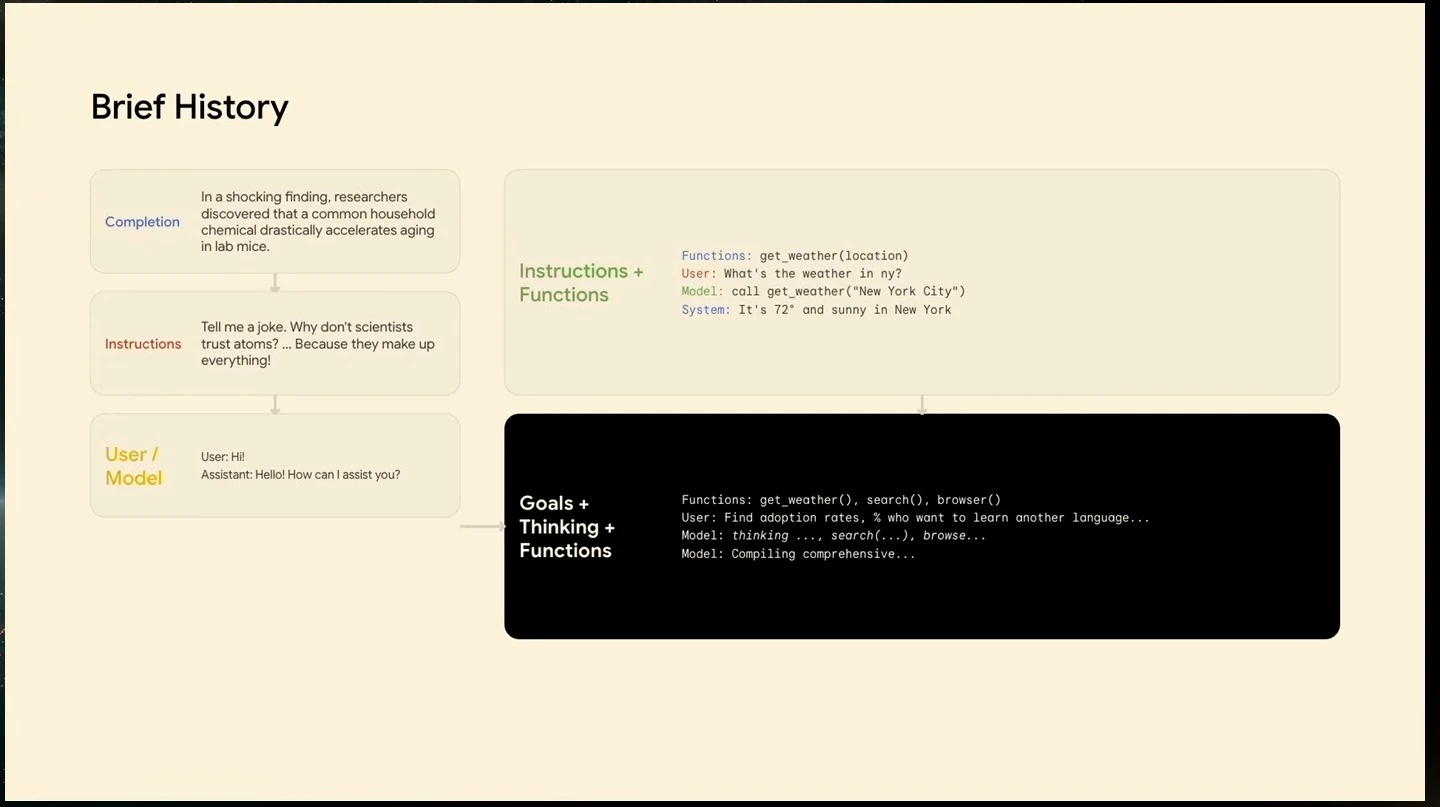1440x807 pixels.
Task: Click the line 'Functions: get_weather(location)'
Action: tap(795, 256)
